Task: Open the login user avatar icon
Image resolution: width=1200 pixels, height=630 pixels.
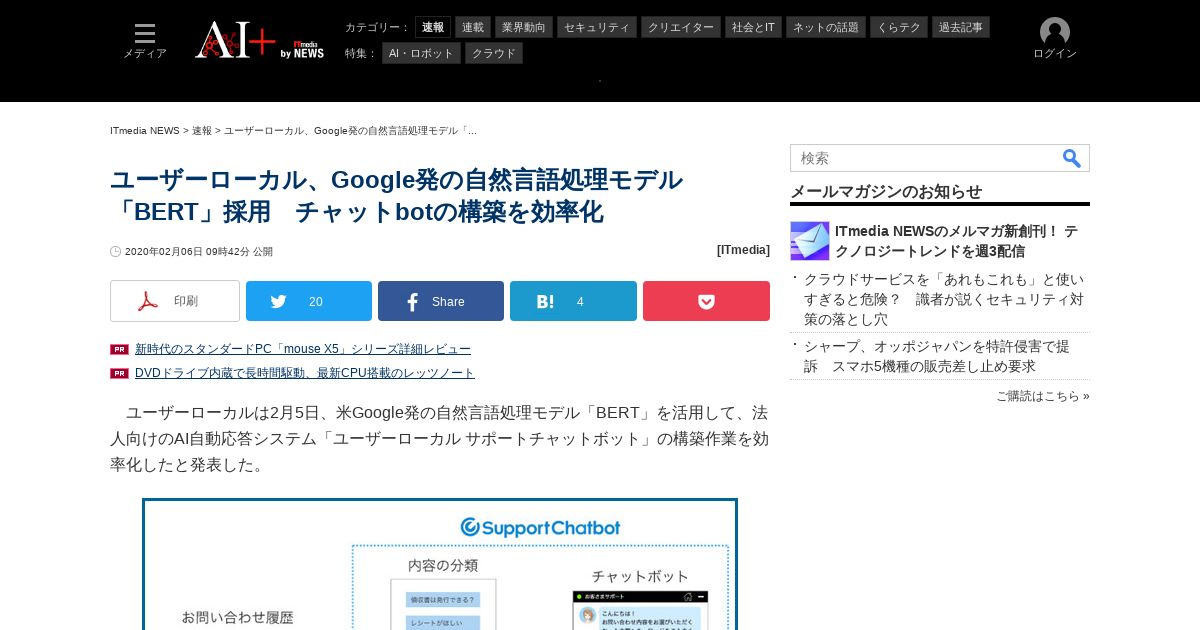Action: coord(1055,32)
